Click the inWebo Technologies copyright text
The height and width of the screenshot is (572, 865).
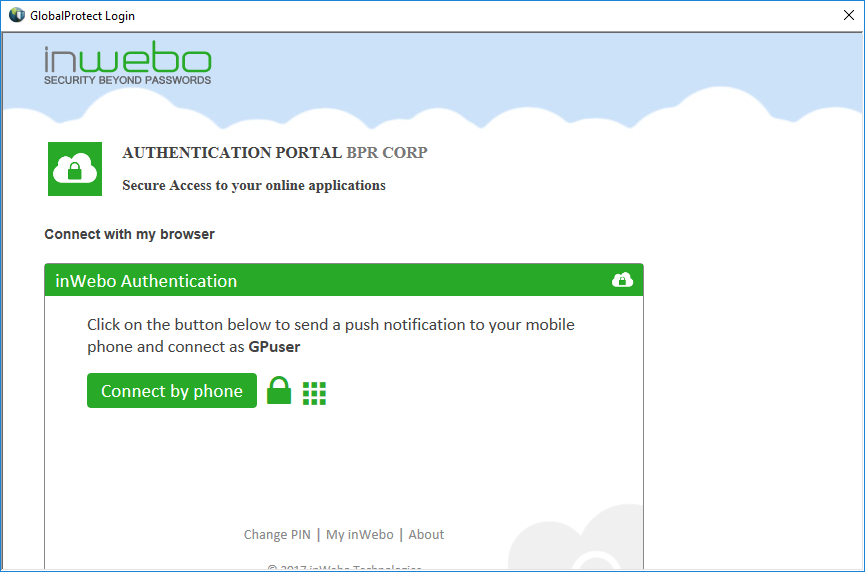[344, 567]
